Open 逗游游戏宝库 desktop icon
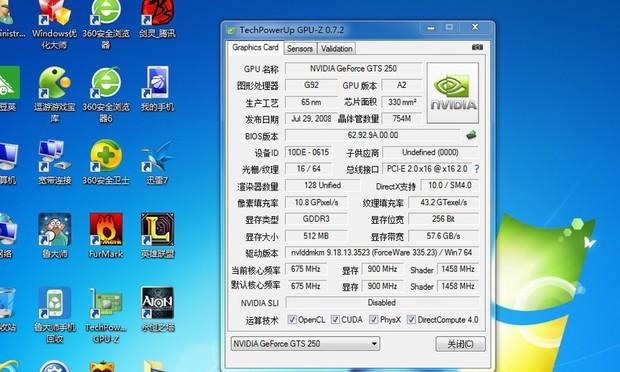The image size is (620, 372). pyautogui.click(x=55, y=95)
